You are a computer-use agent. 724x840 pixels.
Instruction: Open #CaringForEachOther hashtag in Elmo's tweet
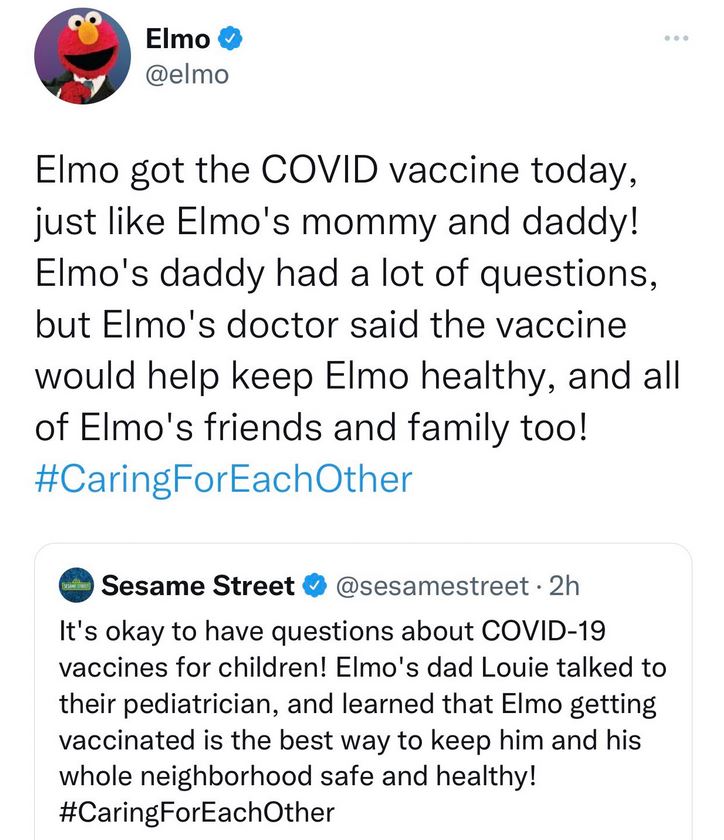point(223,478)
